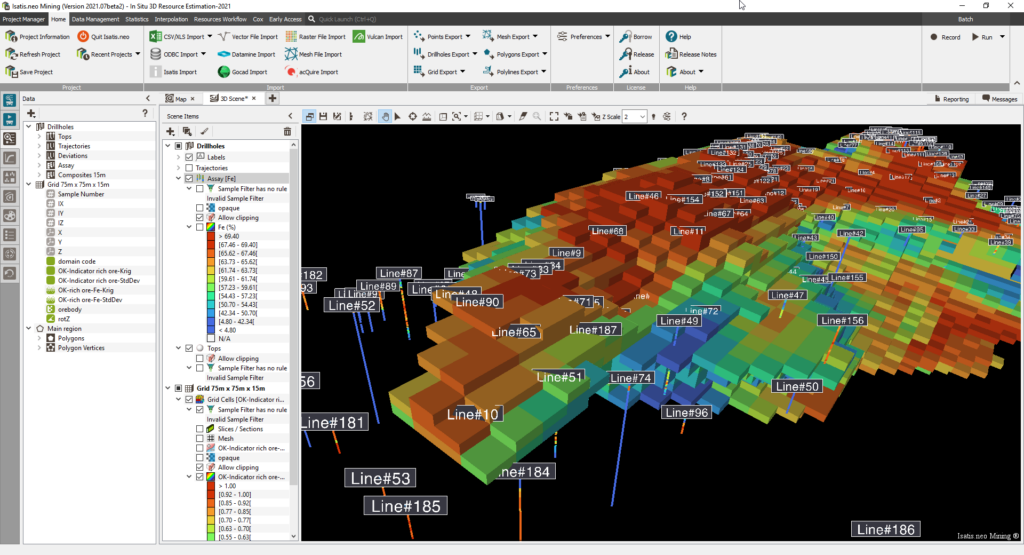Image resolution: width=1024 pixels, height=555 pixels.
Task: Delete scene item with trash icon
Action: 287,131
